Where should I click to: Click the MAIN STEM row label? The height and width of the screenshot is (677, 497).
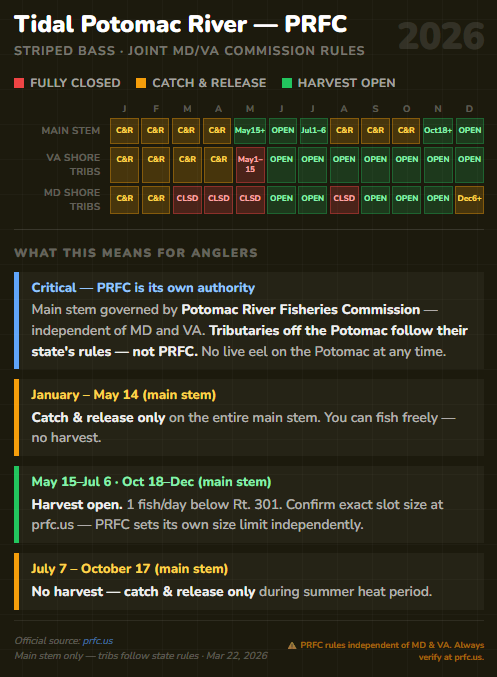(x=71, y=130)
